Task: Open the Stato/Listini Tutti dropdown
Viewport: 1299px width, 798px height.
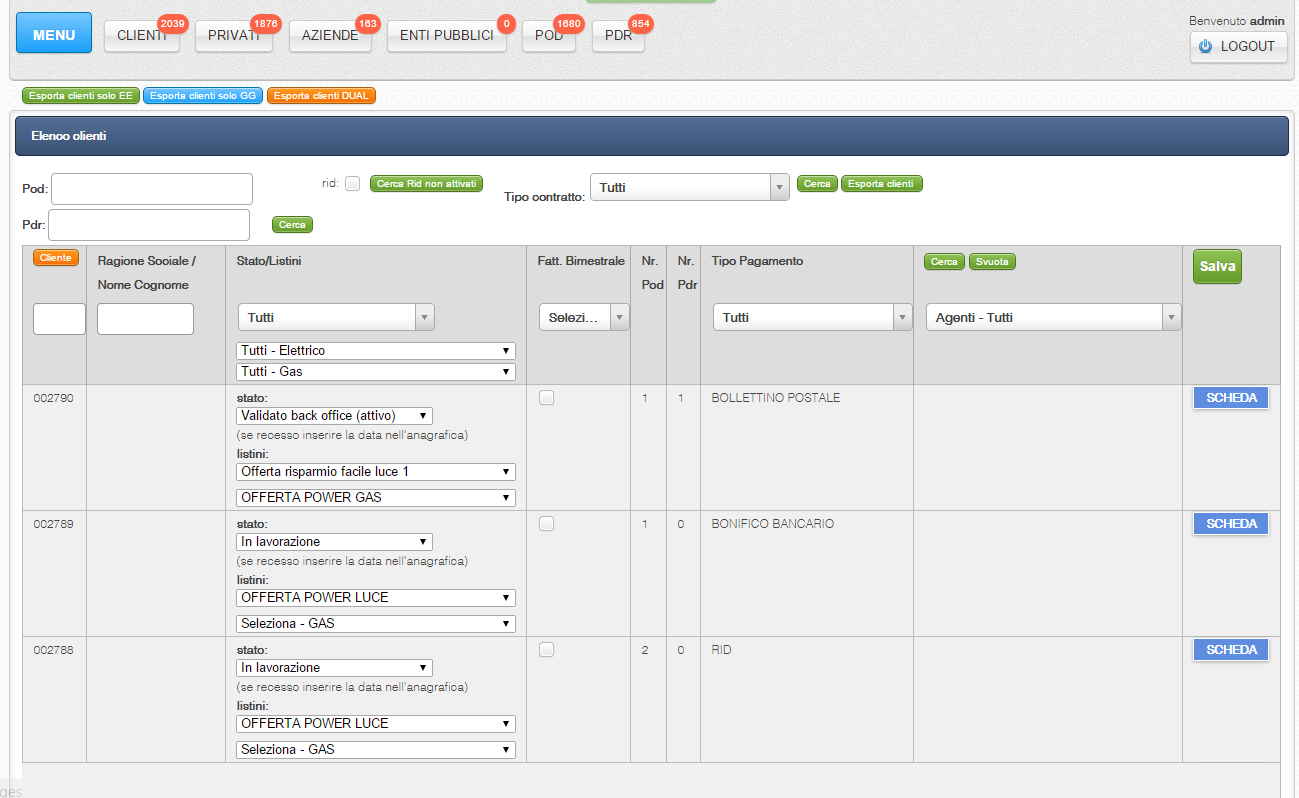Action: pos(336,317)
